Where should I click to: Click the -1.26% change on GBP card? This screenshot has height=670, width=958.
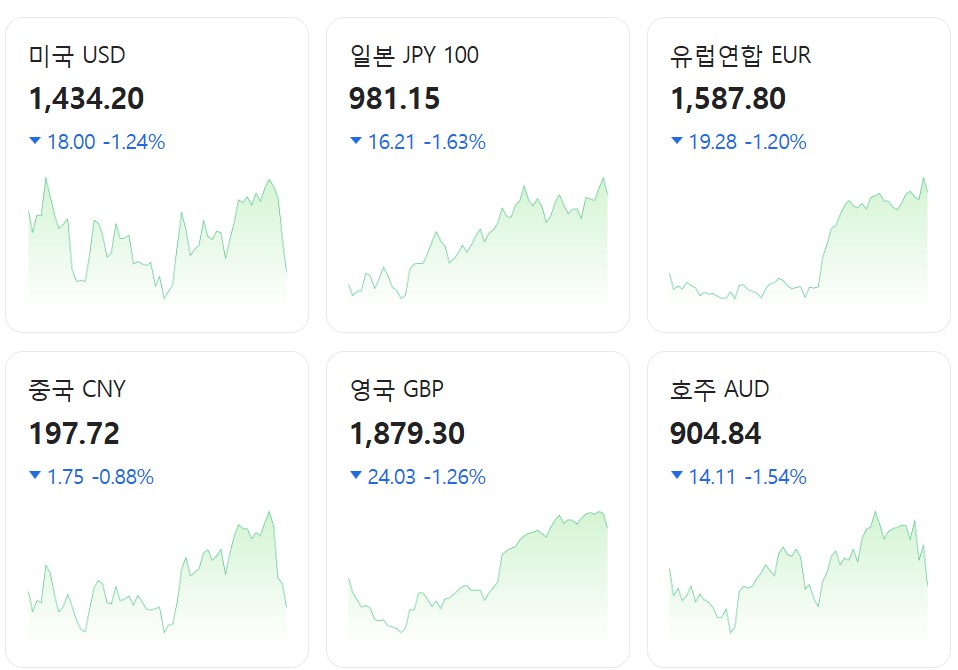click(455, 477)
